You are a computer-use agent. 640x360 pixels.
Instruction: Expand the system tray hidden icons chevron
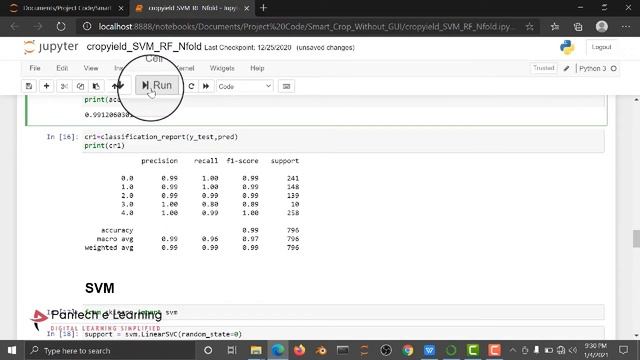coord(513,350)
